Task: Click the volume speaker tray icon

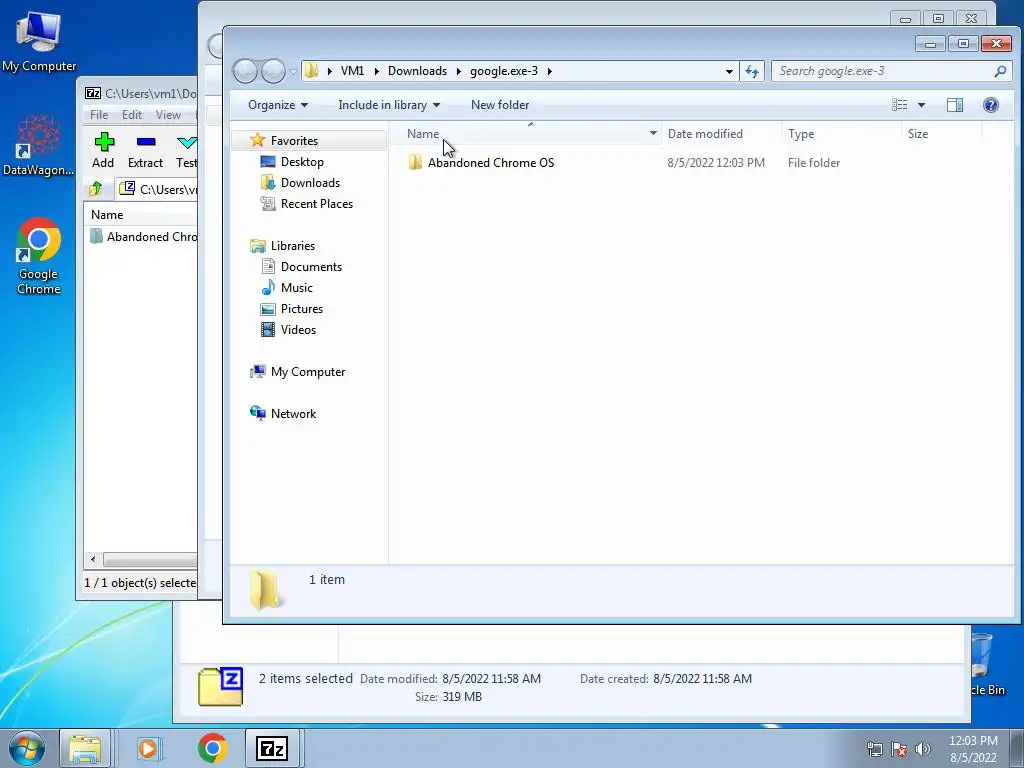Action: [x=923, y=749]
